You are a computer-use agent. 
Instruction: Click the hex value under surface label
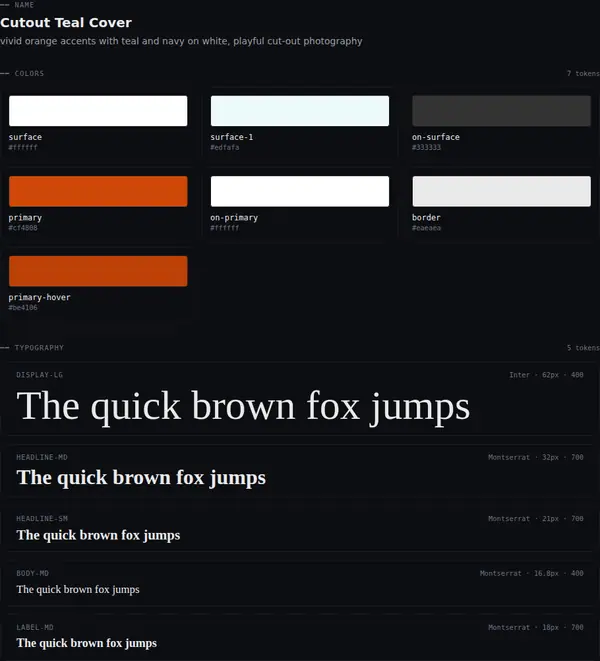tap(23, 148)
